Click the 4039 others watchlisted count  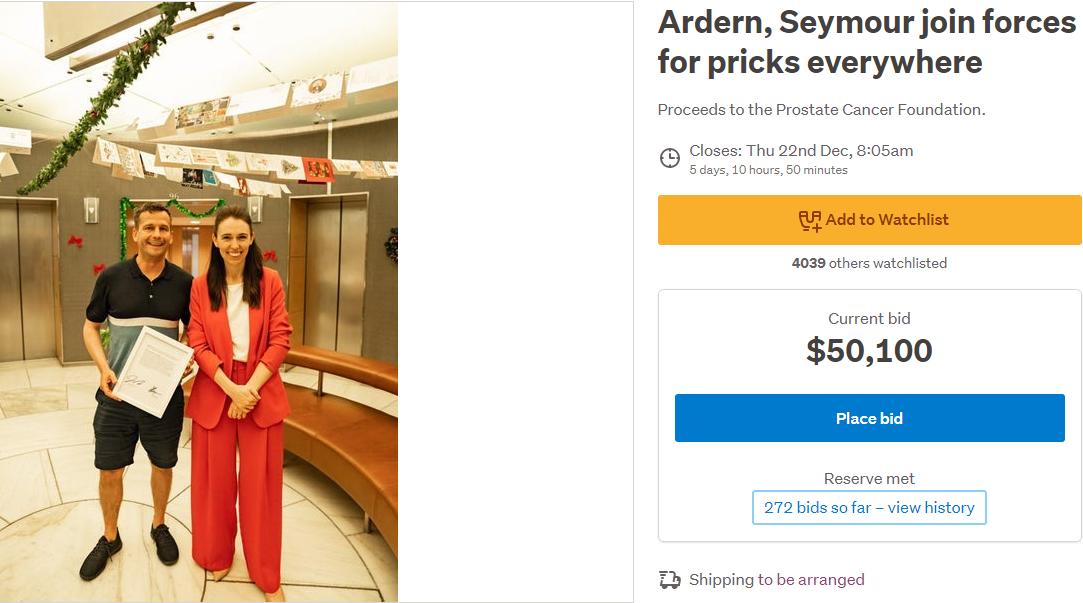click(869, 264)
